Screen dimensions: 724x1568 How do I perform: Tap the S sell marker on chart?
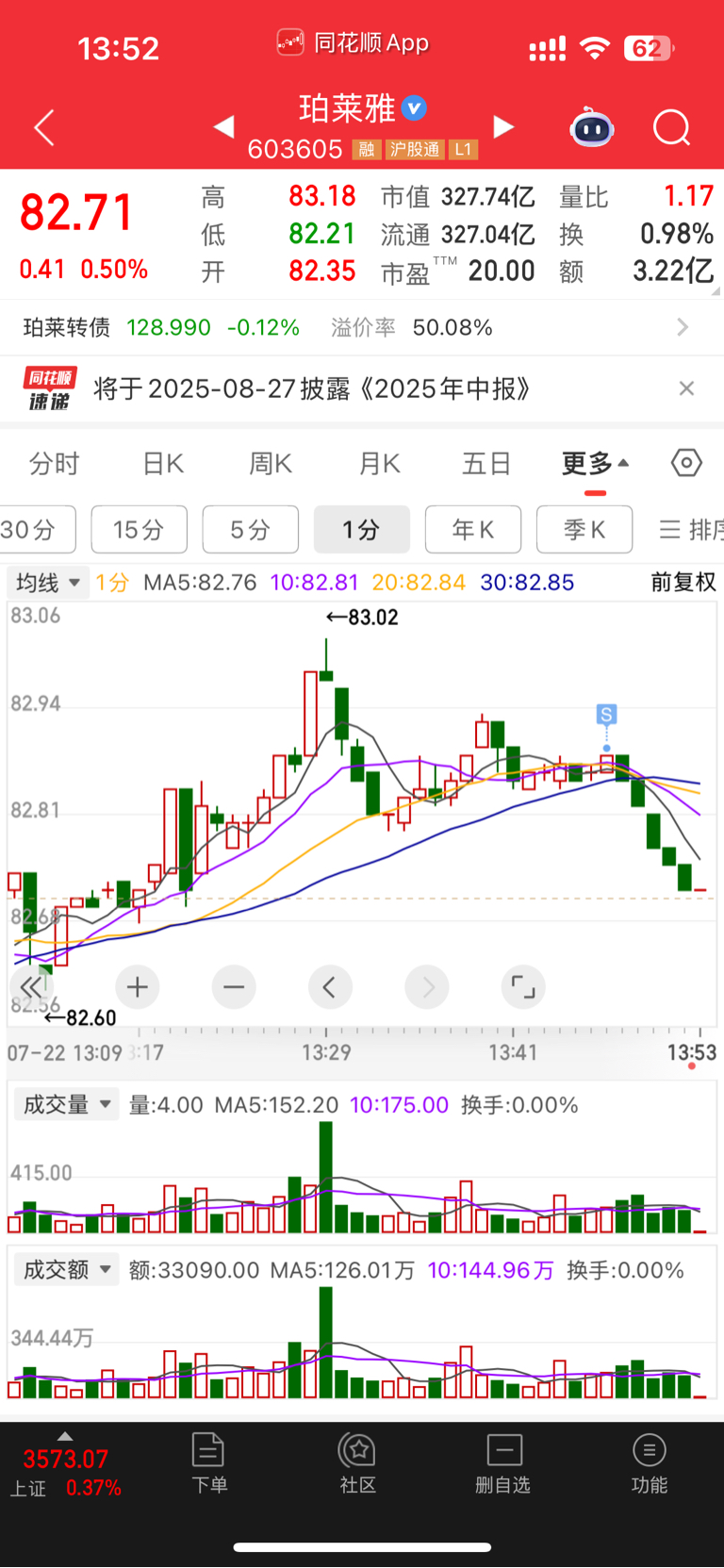click(606, 715)
